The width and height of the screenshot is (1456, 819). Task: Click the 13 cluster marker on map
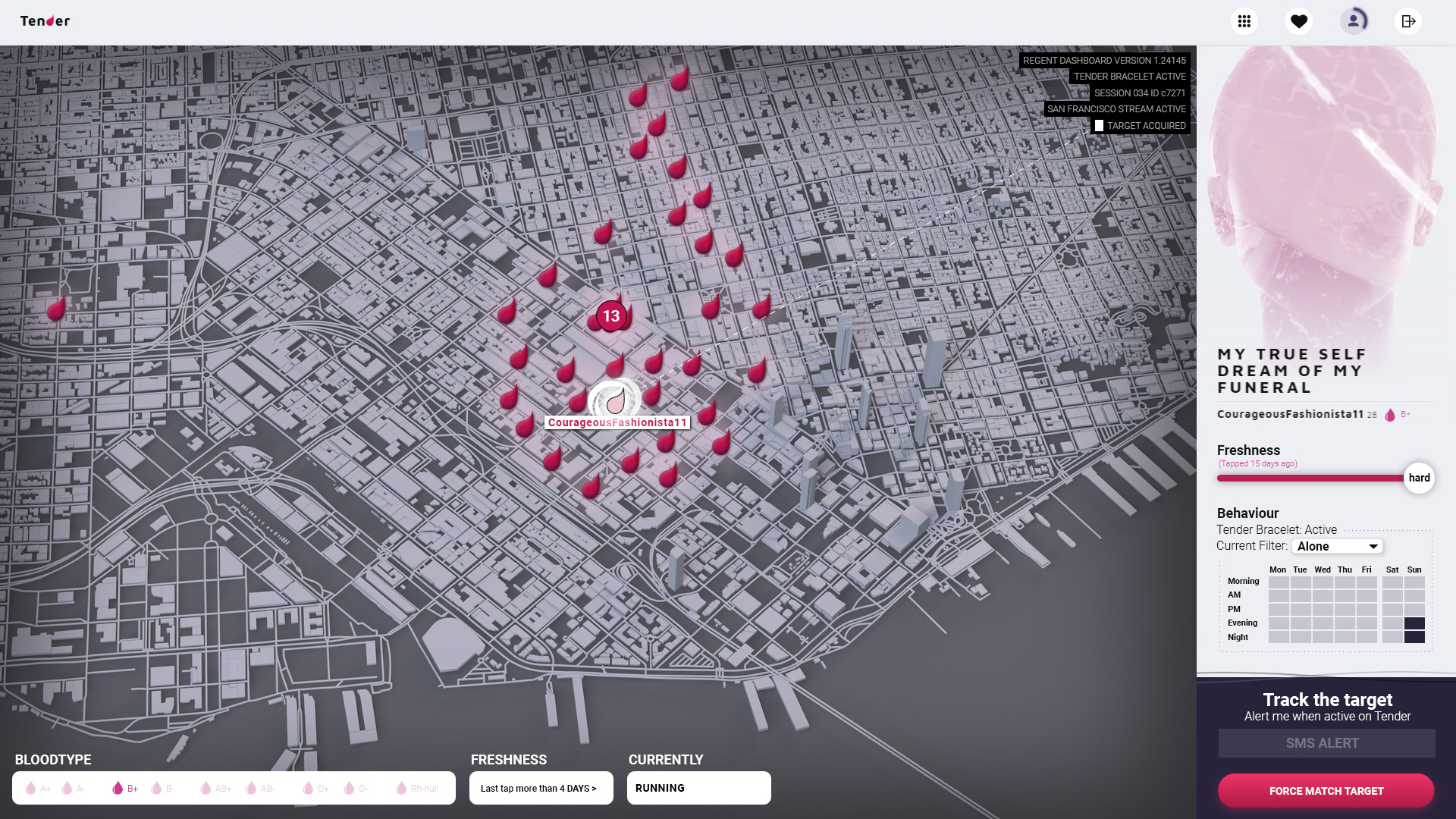(611, 316)
